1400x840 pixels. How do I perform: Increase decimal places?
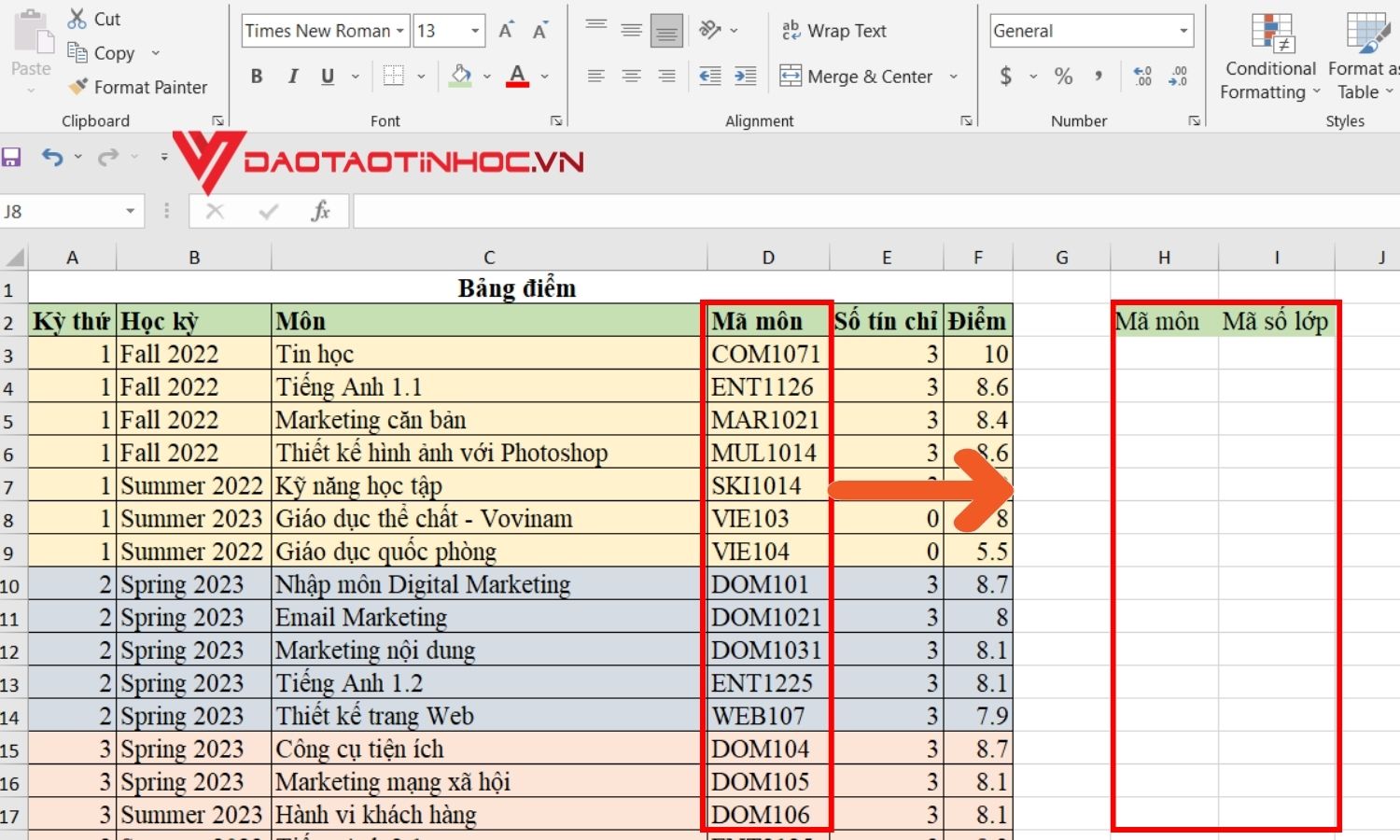1141,77
